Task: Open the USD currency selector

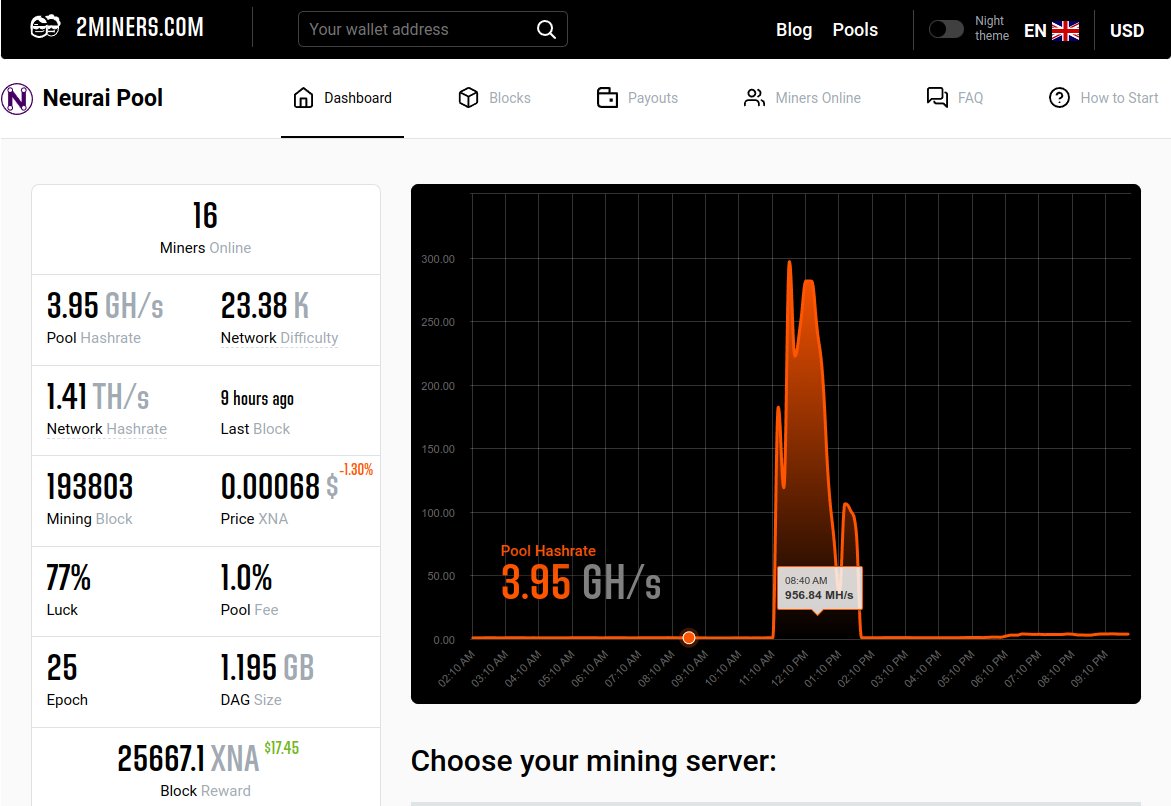Action: tap(1126, 31)
